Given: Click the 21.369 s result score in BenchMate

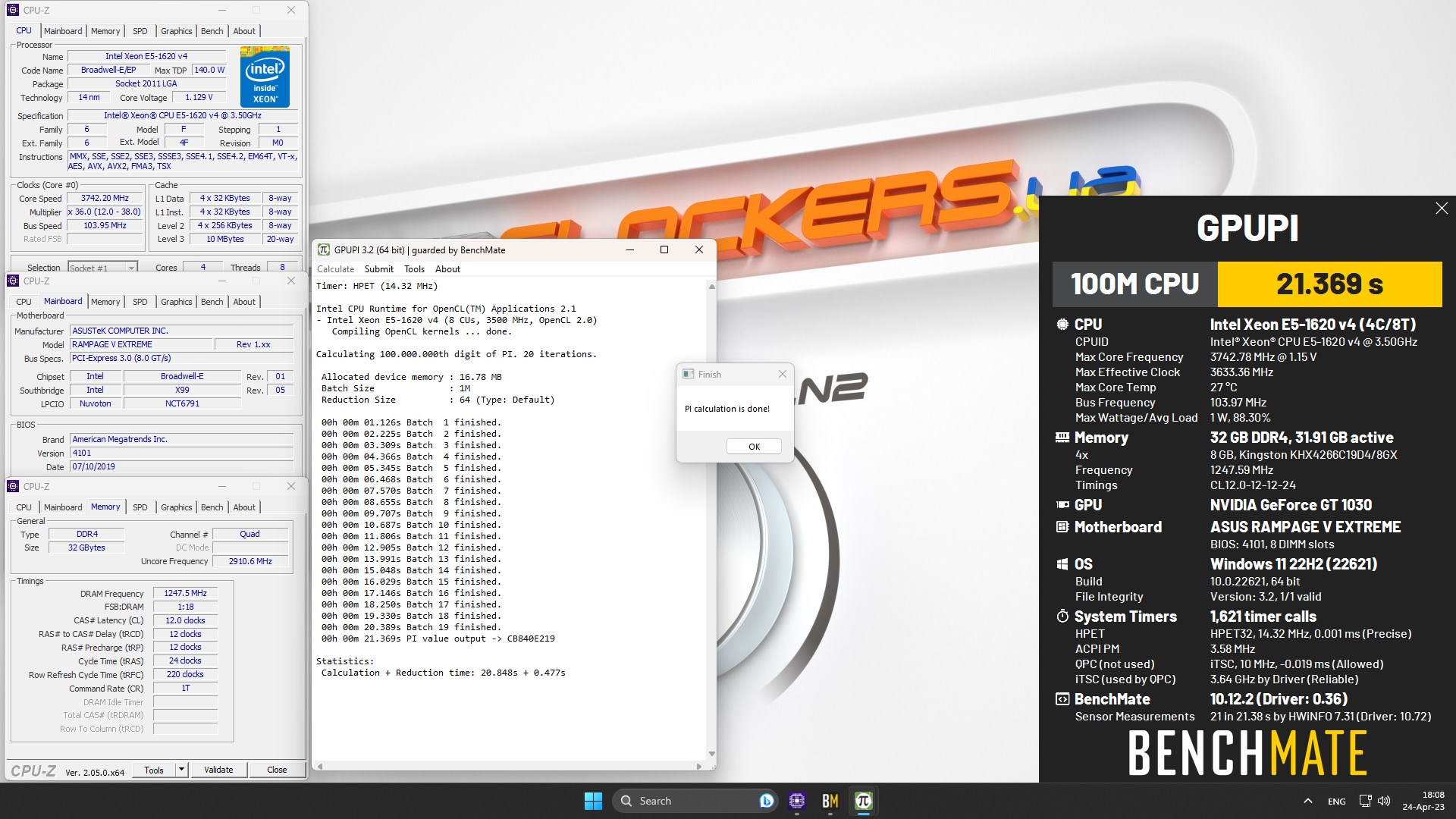Looking at the screenshot, I should 1329,284.
